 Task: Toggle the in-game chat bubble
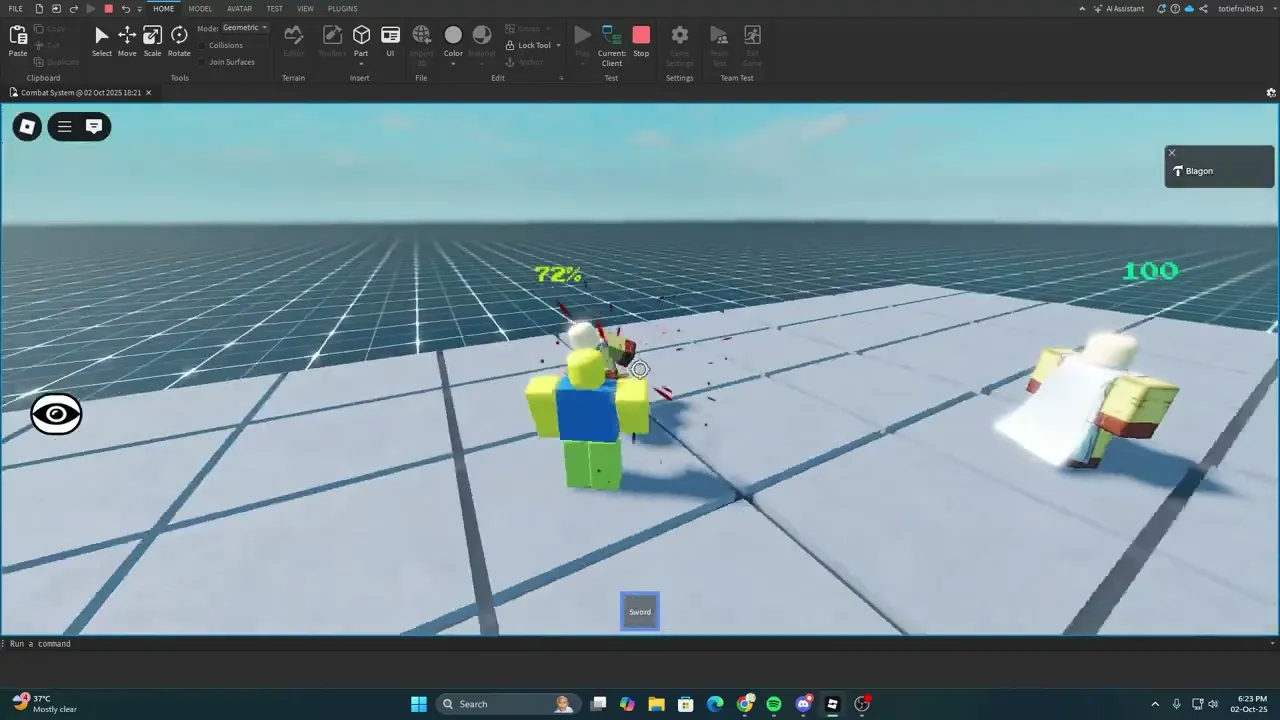tap(94, 127)
